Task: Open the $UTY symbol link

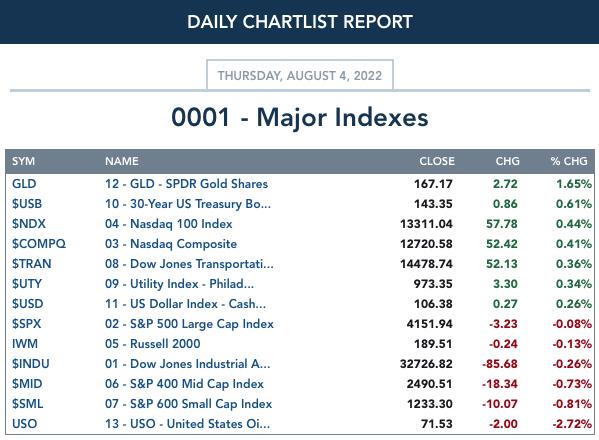Action: 27,284
